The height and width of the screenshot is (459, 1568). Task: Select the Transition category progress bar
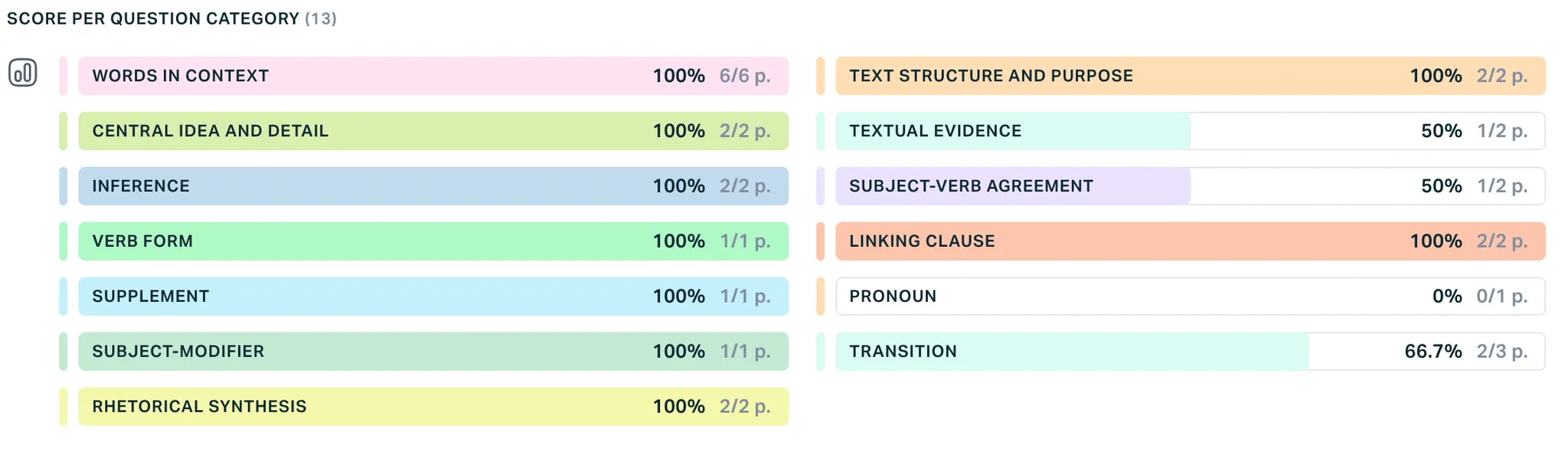click(x=1191, y=352)
